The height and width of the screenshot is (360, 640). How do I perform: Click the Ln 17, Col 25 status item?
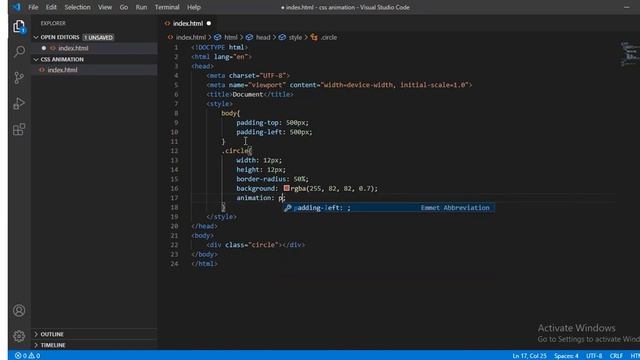click(529, 356)
